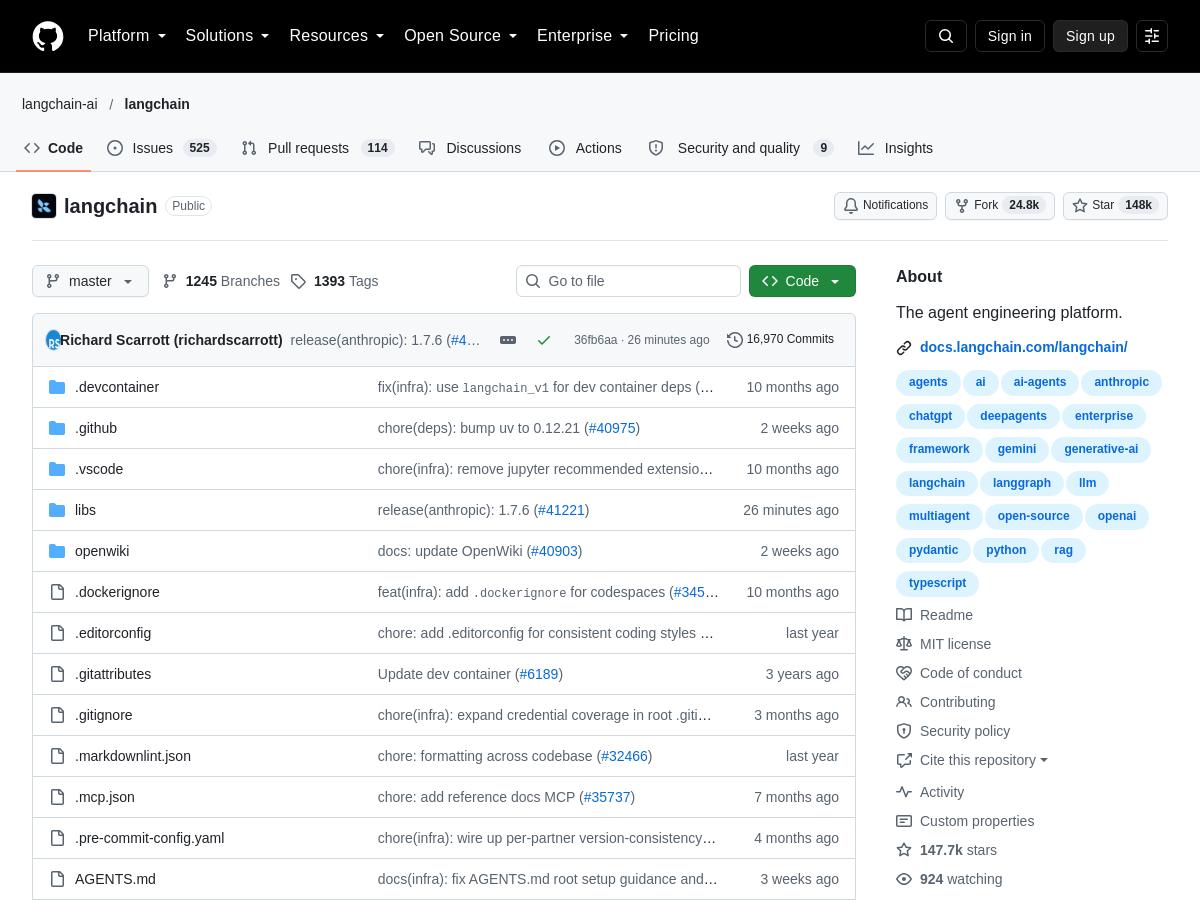Open the Pricing link
1200x900 pixels.
(x=673, y=36)
